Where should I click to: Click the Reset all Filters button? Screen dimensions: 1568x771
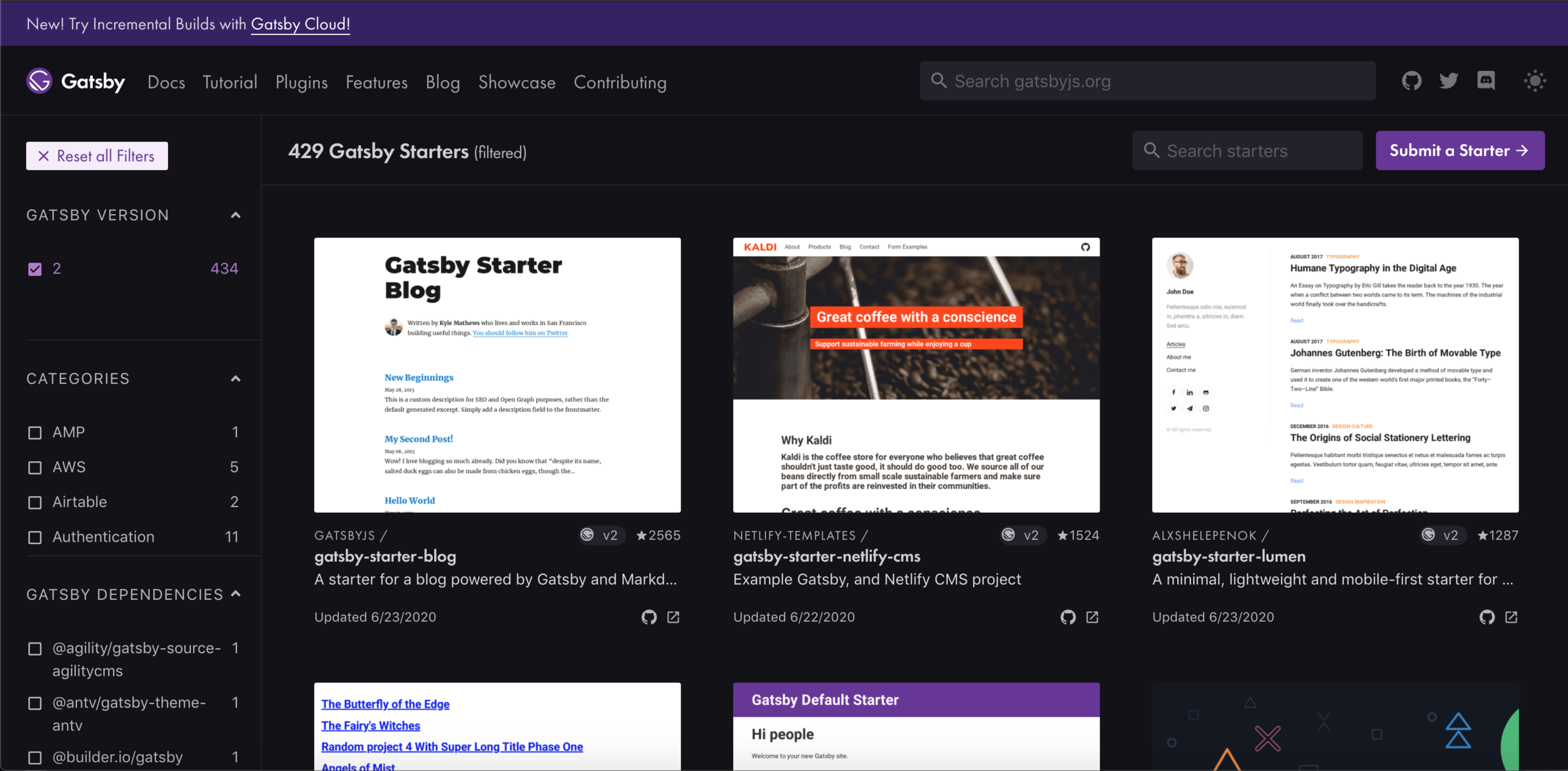[97, 156]
